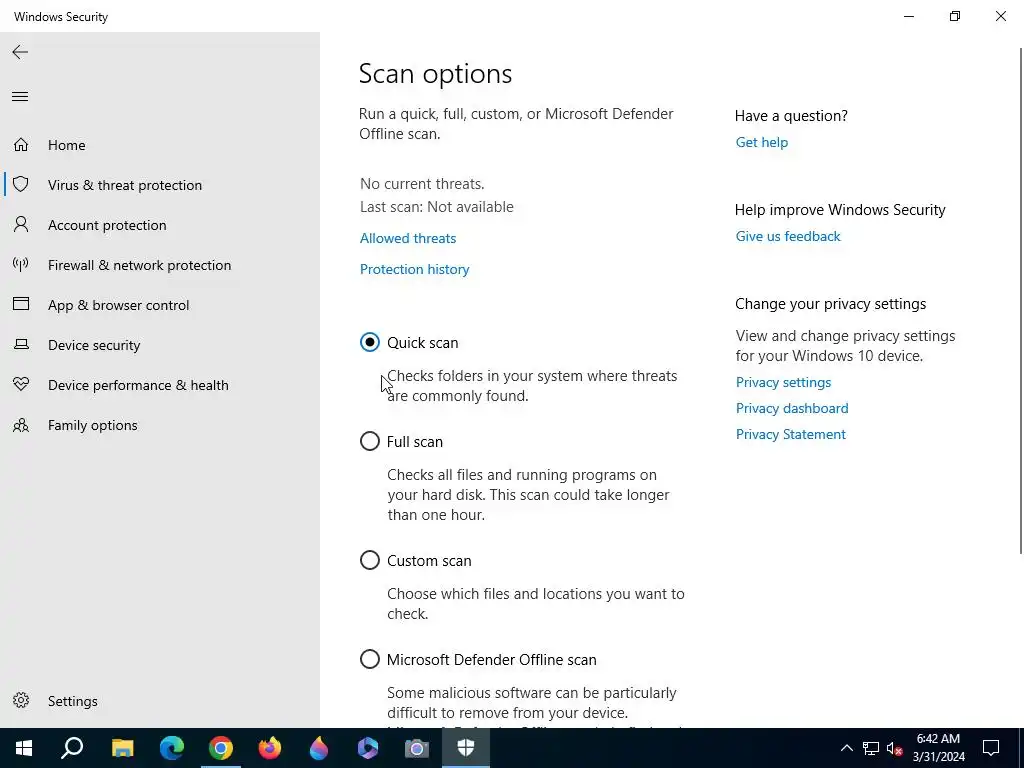Screen dimensions: 1024x768
Task: Open the notification center icon
Action: click(991, 748)
